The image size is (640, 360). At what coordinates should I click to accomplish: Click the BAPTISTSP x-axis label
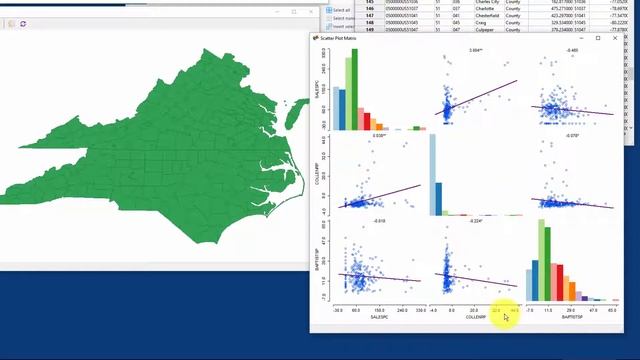click(x=572, y=317)
